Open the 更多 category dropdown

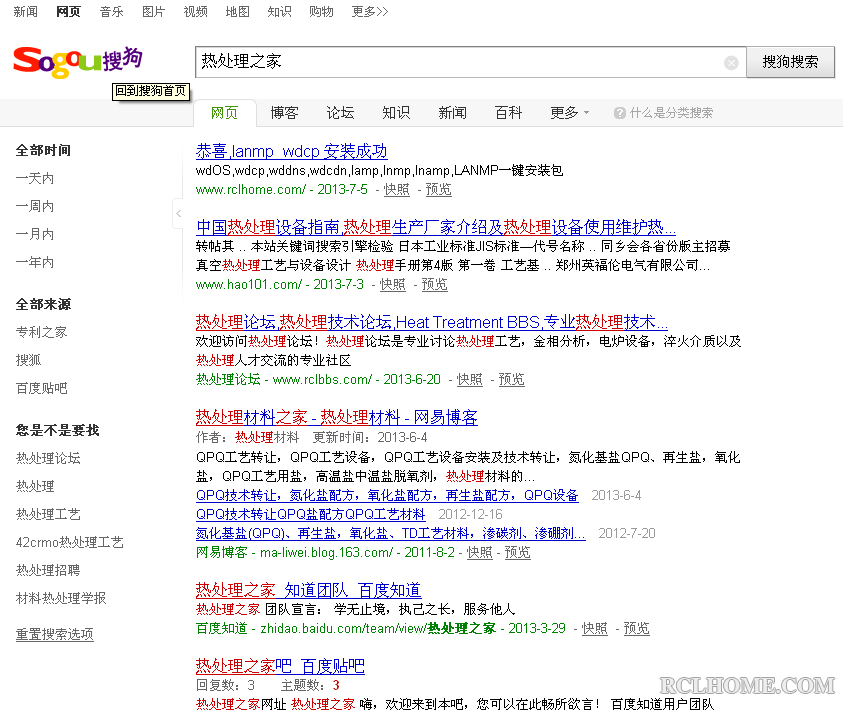(569, 113)
